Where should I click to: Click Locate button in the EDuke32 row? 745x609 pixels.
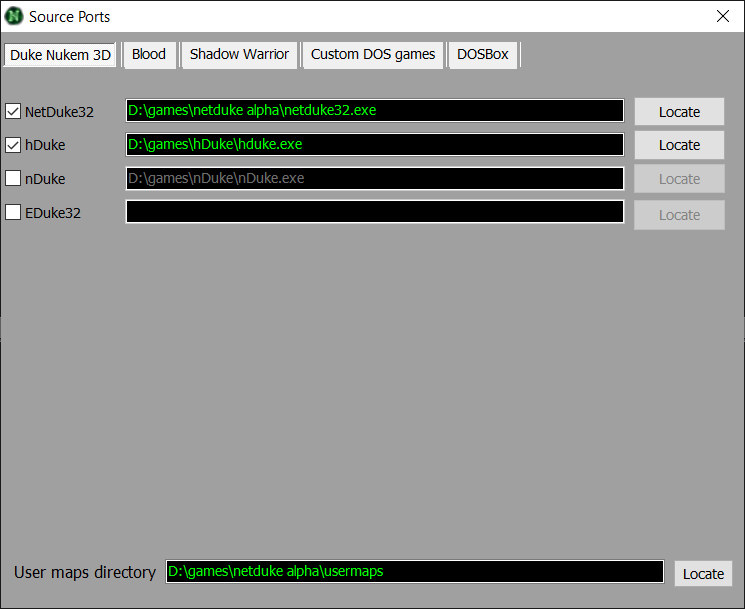[679, 215]
